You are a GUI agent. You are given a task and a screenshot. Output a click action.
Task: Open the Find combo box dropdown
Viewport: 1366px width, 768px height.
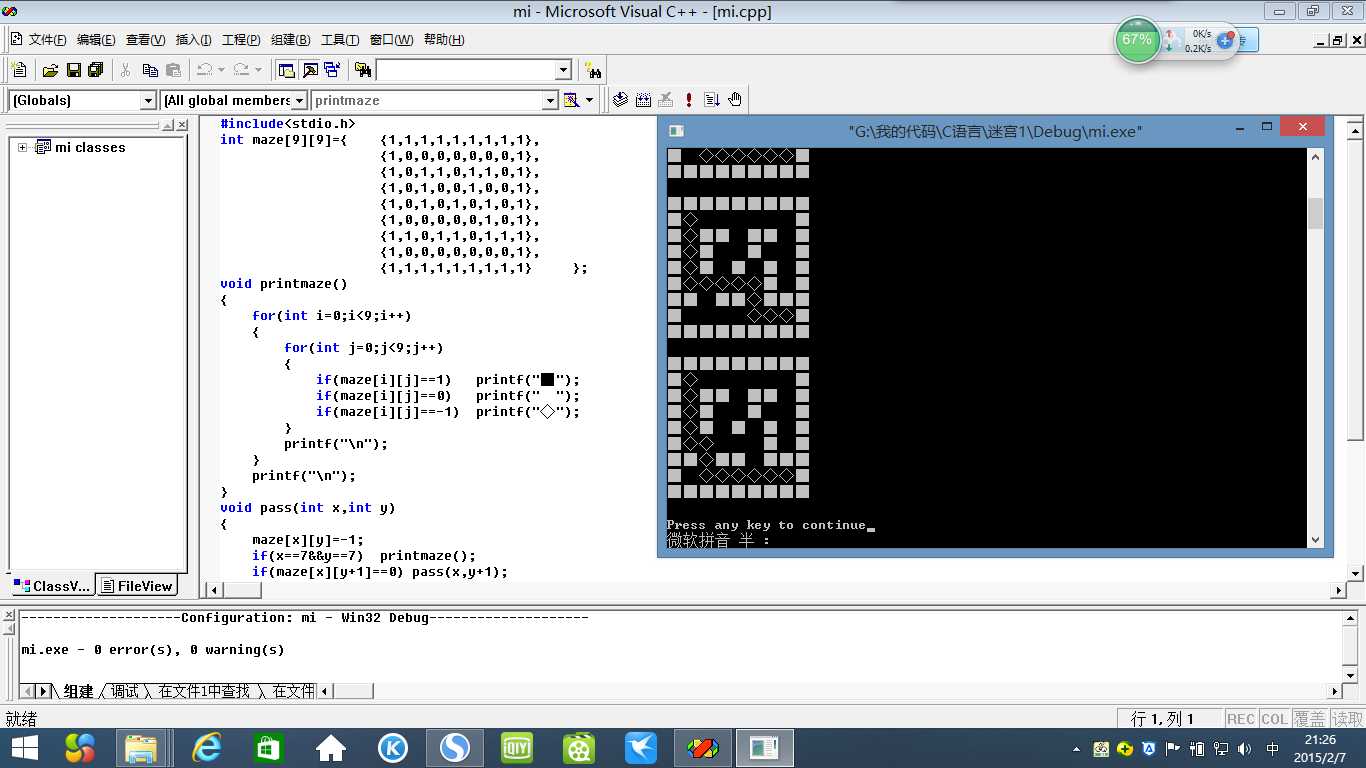click(x=563, y=70)
